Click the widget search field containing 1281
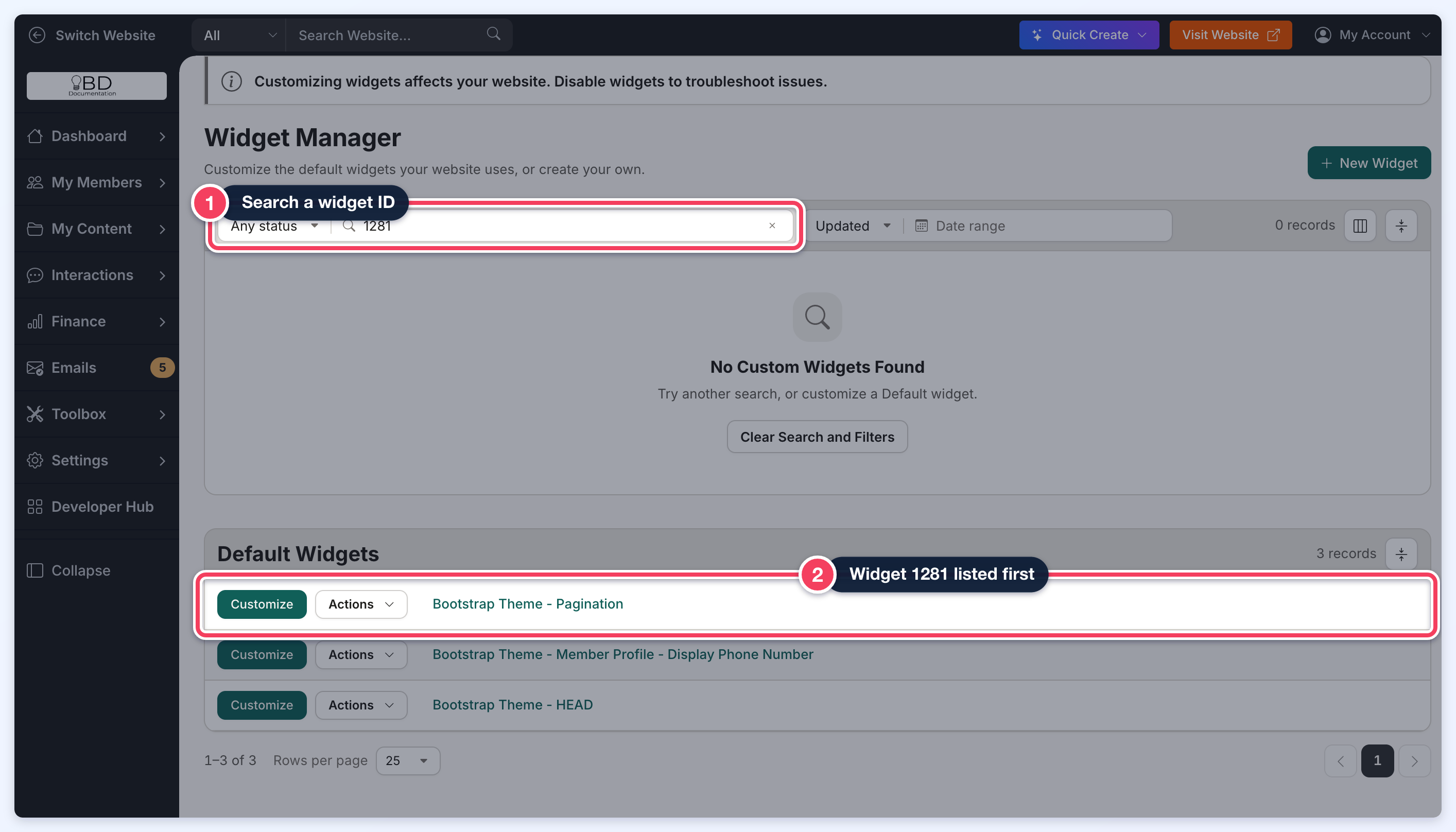The image size is (1456, 832). 563,226
